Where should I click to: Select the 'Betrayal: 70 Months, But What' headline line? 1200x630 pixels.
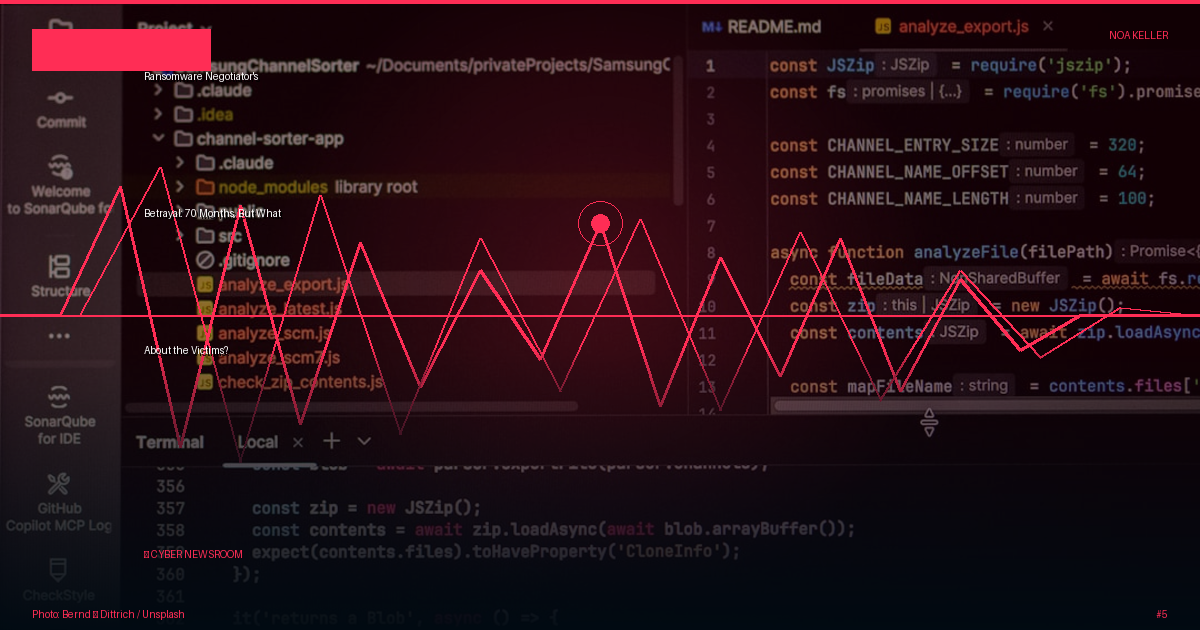pyautogui.click(x=213, y=213)
